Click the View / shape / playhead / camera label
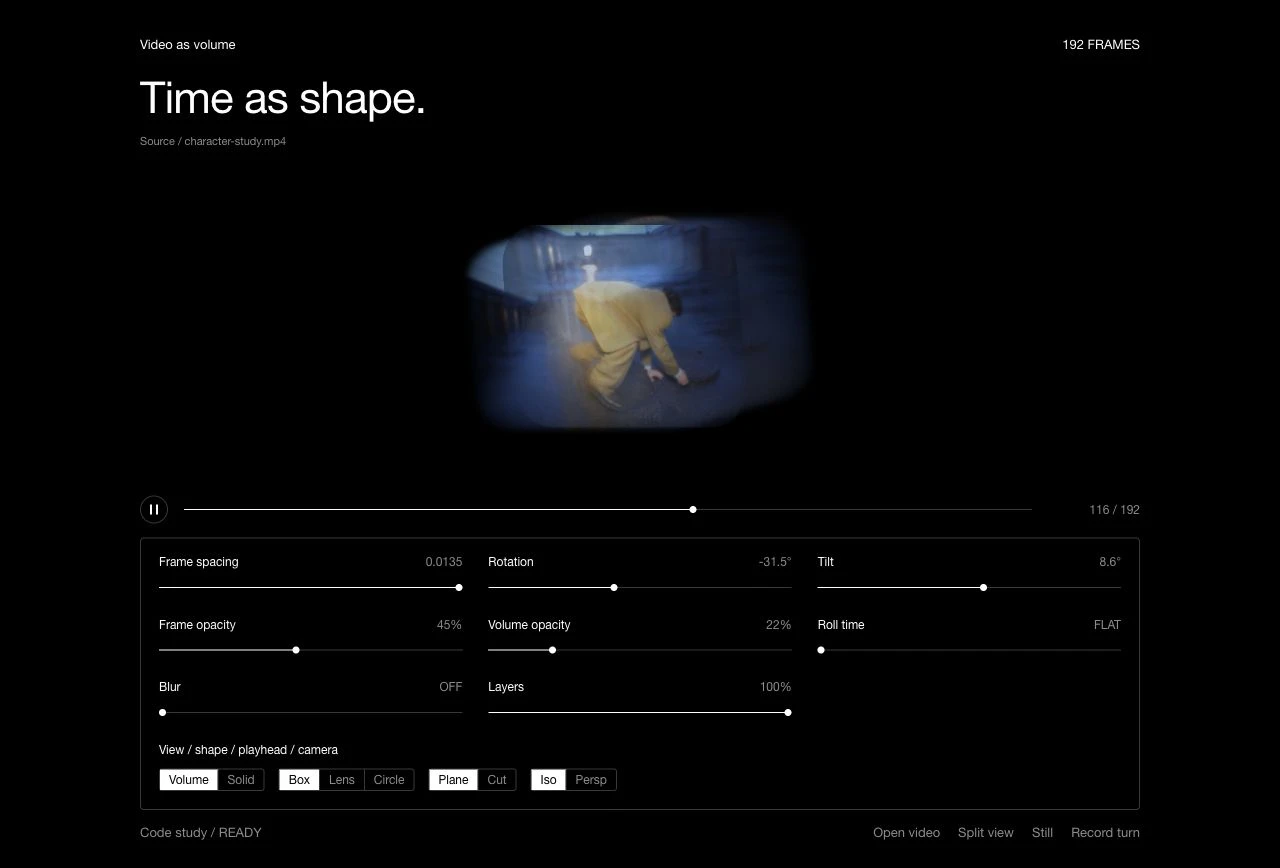 click(x=248, y=750)
